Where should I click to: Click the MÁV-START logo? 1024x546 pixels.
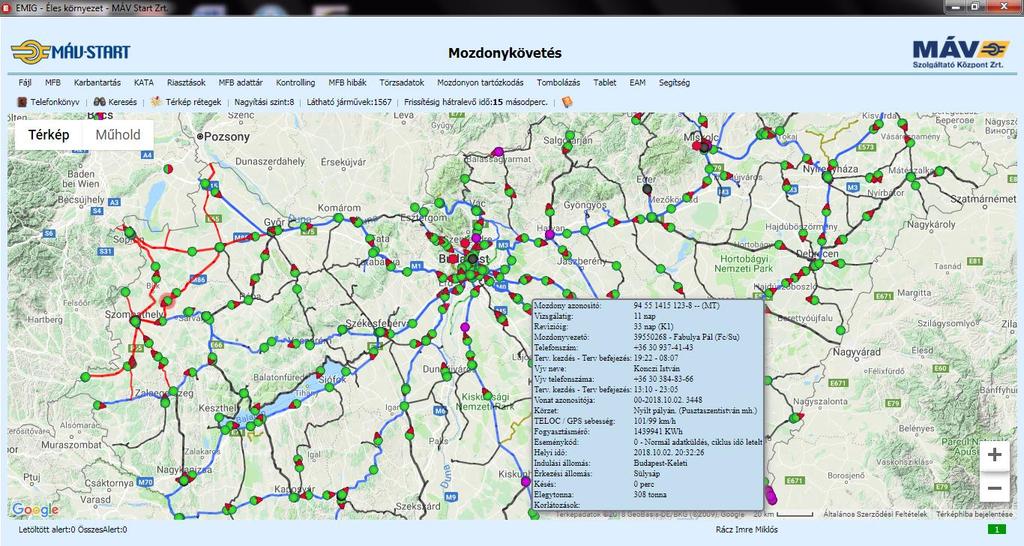click(x=71, y=52)
